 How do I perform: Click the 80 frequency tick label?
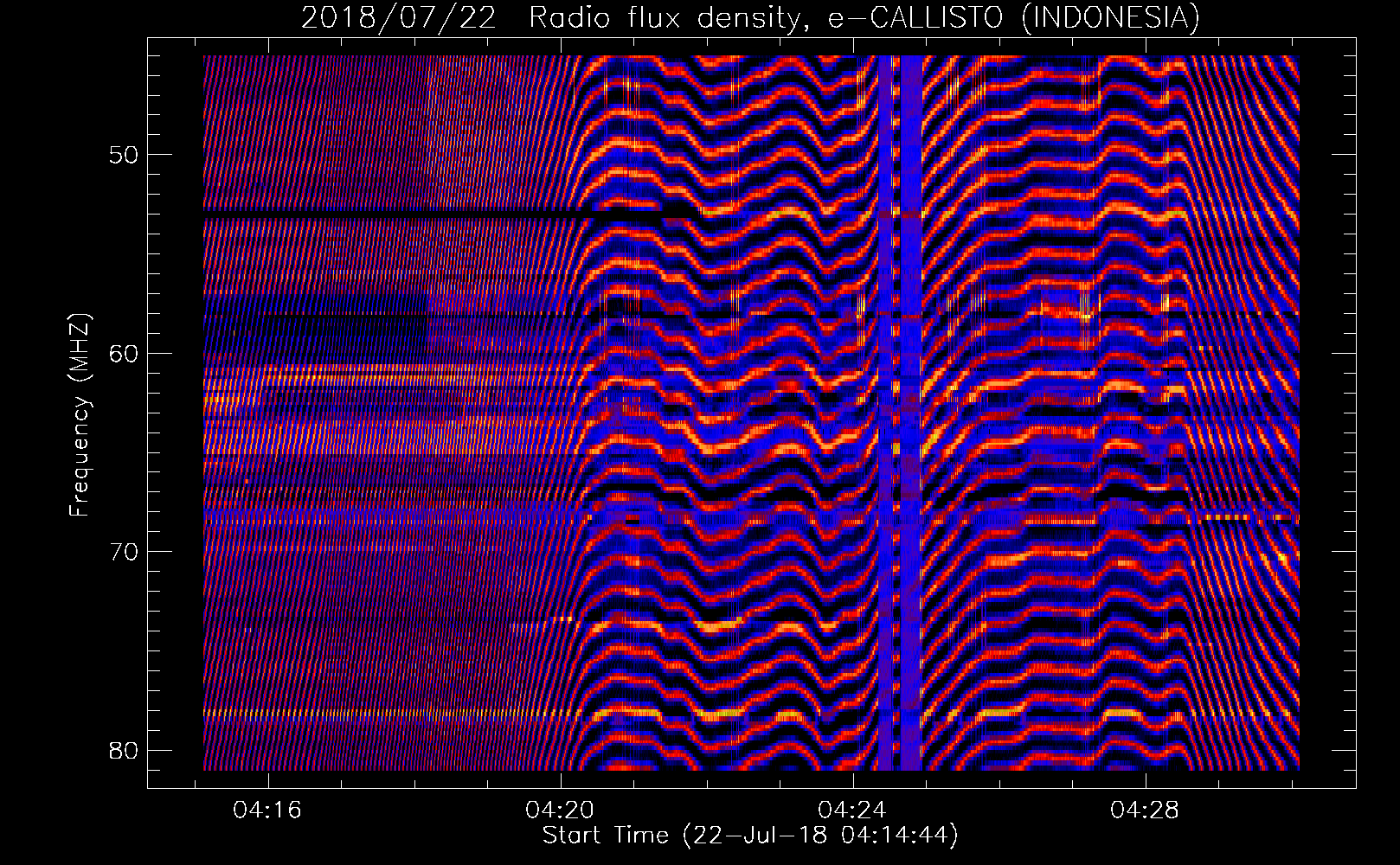coord(123,749)
